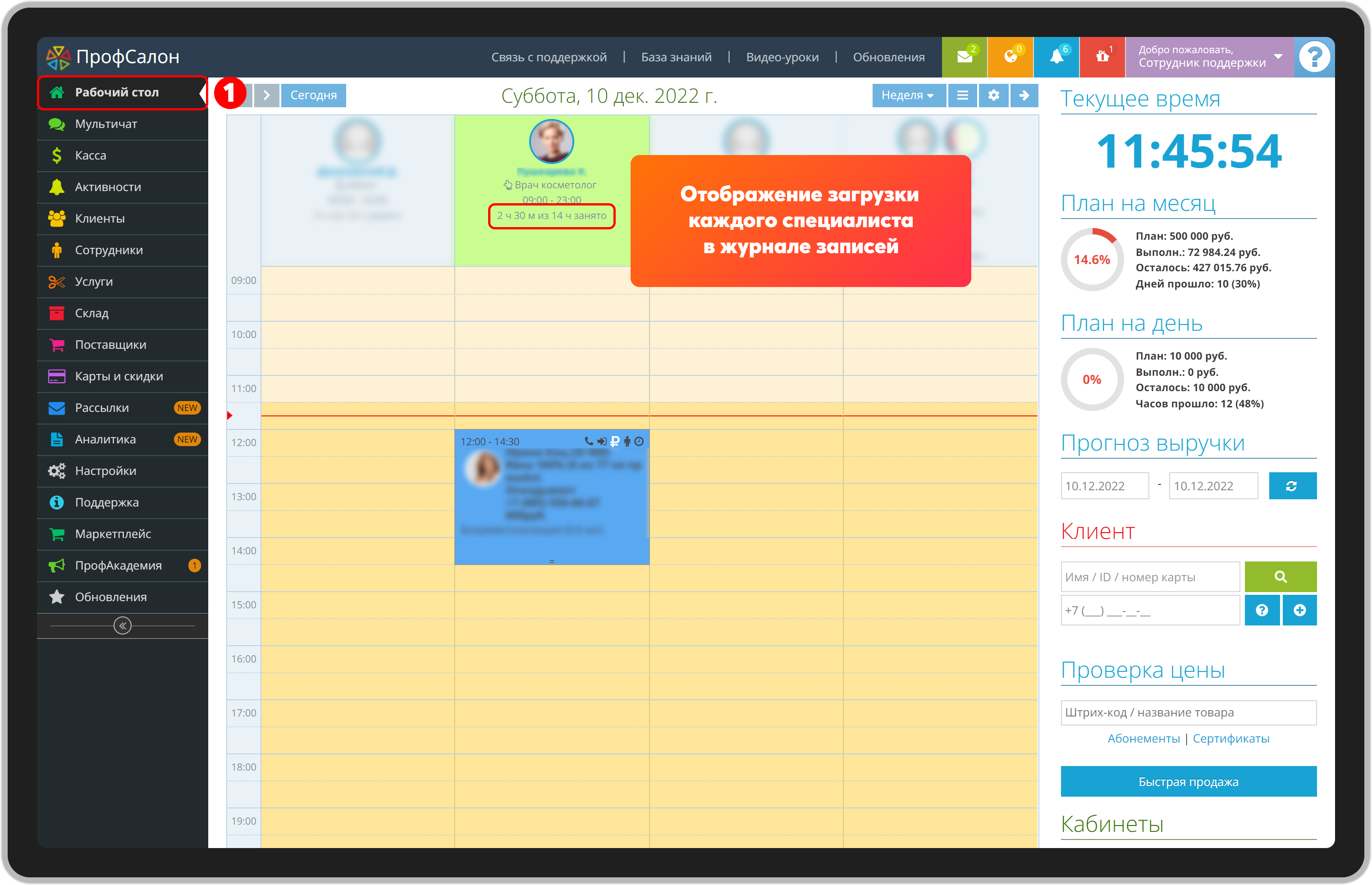
Task: Click the 0% daily plan progress ring
Action: pos(1092,380)
